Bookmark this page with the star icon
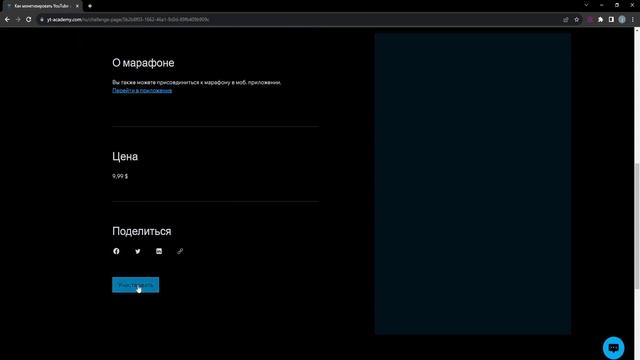The width and height of the screenshot is (640, 360). pyautogui.click(x=577, y=20)
